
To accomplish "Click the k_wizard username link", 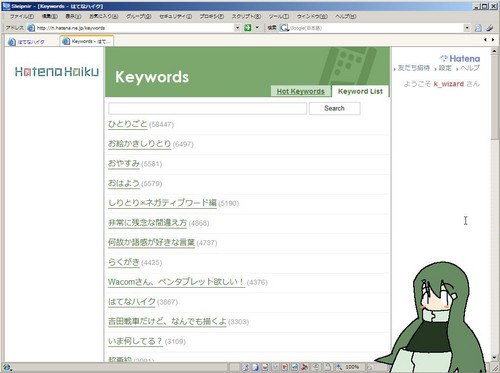I will [449, 84].
